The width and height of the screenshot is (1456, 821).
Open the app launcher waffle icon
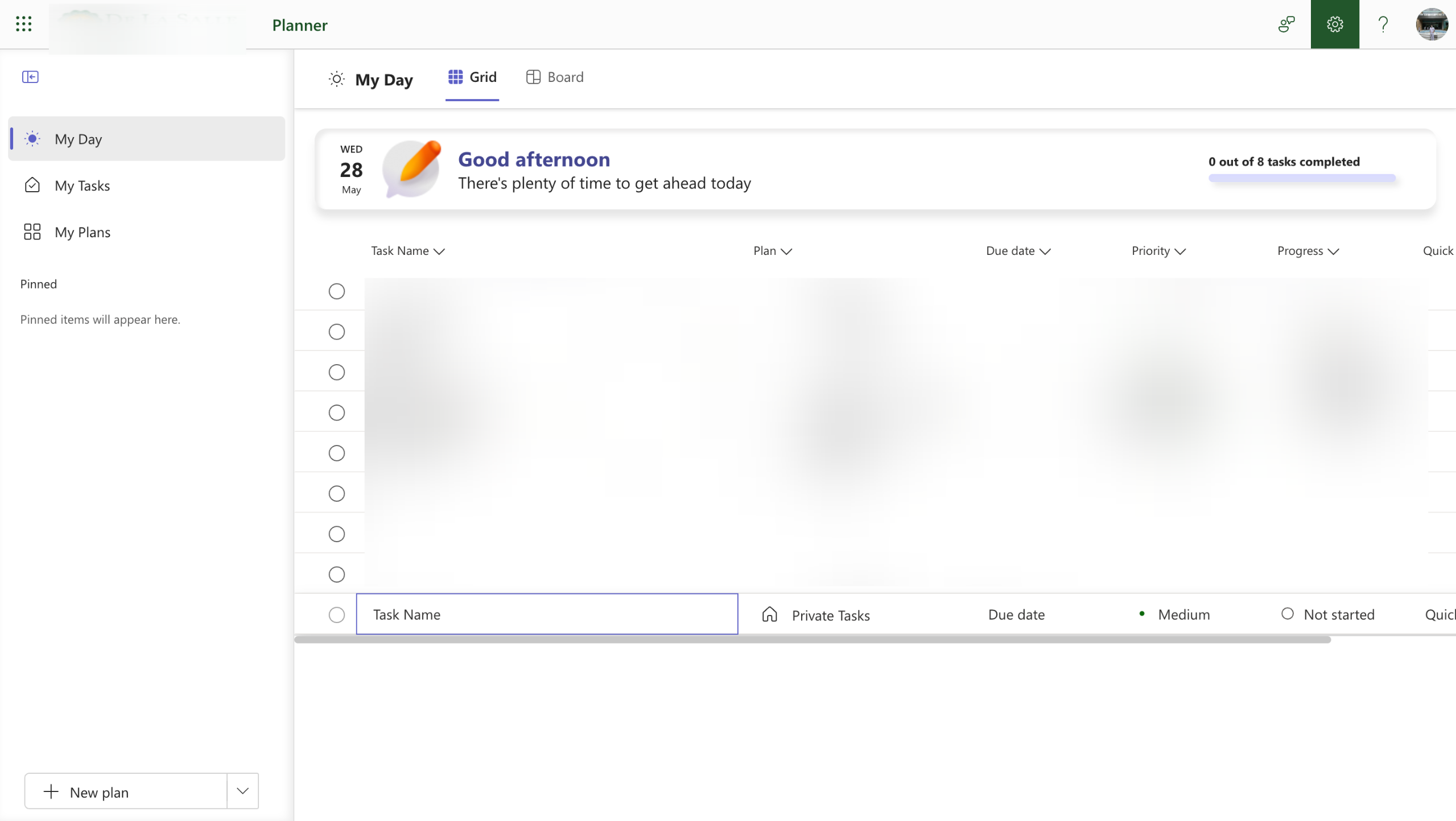(23, 24)
